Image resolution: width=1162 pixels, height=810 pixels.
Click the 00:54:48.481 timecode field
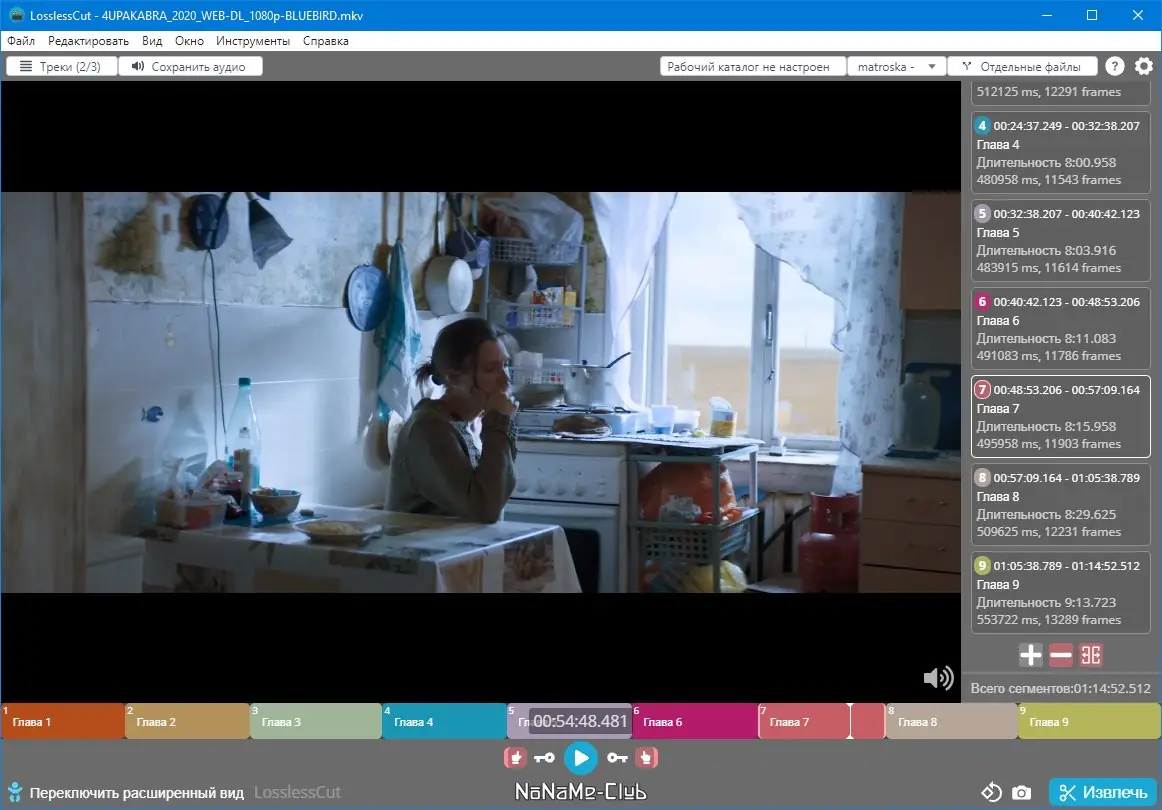pyautogui.click(x=580, y=721)
